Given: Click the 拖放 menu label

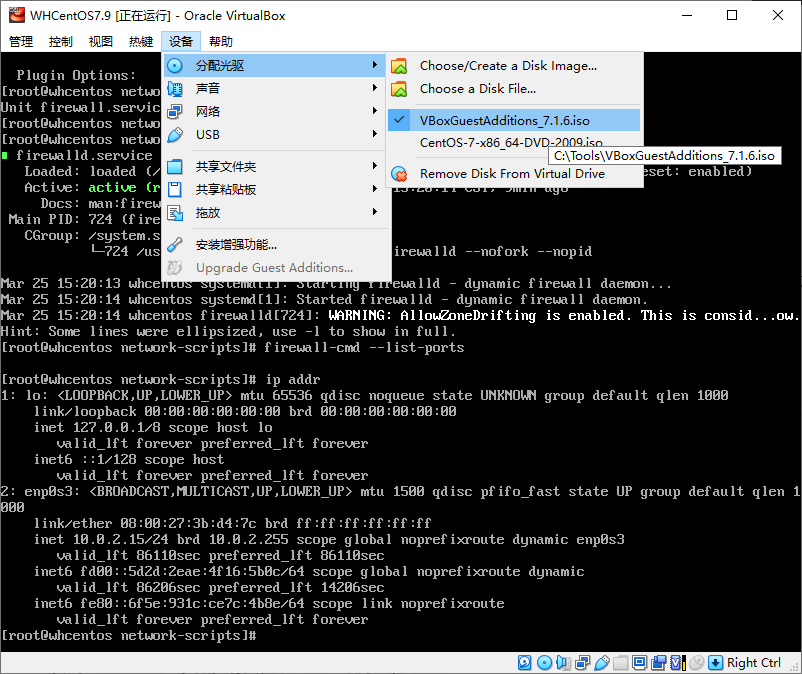Looking at the screenshot, I should click(208, 213).
